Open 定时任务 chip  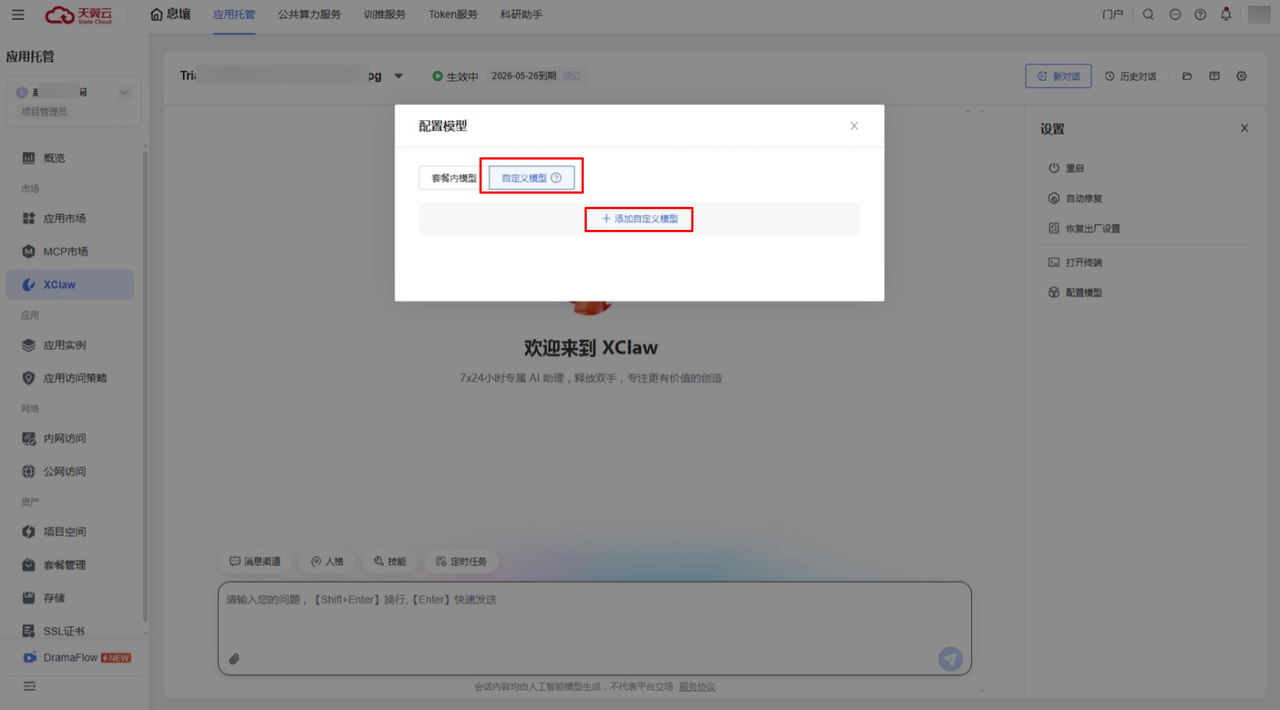point(461,562)
